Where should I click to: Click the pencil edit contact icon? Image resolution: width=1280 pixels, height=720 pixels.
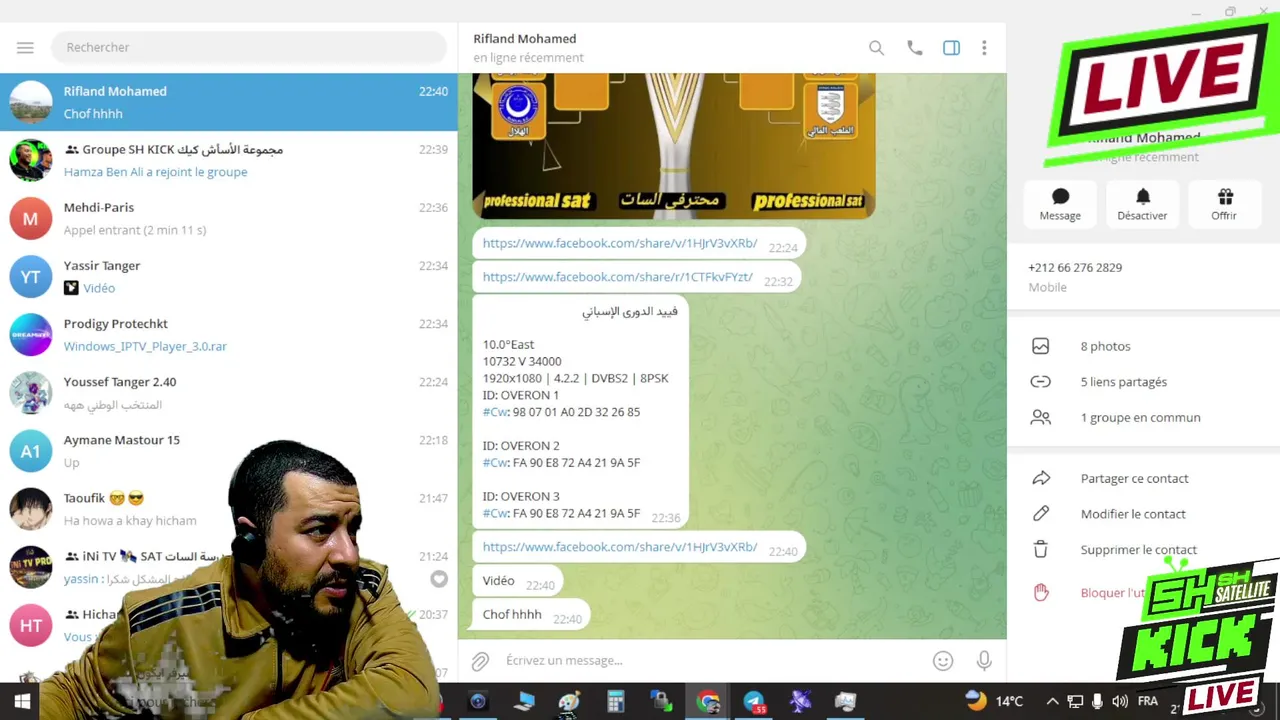point(1041,514)
